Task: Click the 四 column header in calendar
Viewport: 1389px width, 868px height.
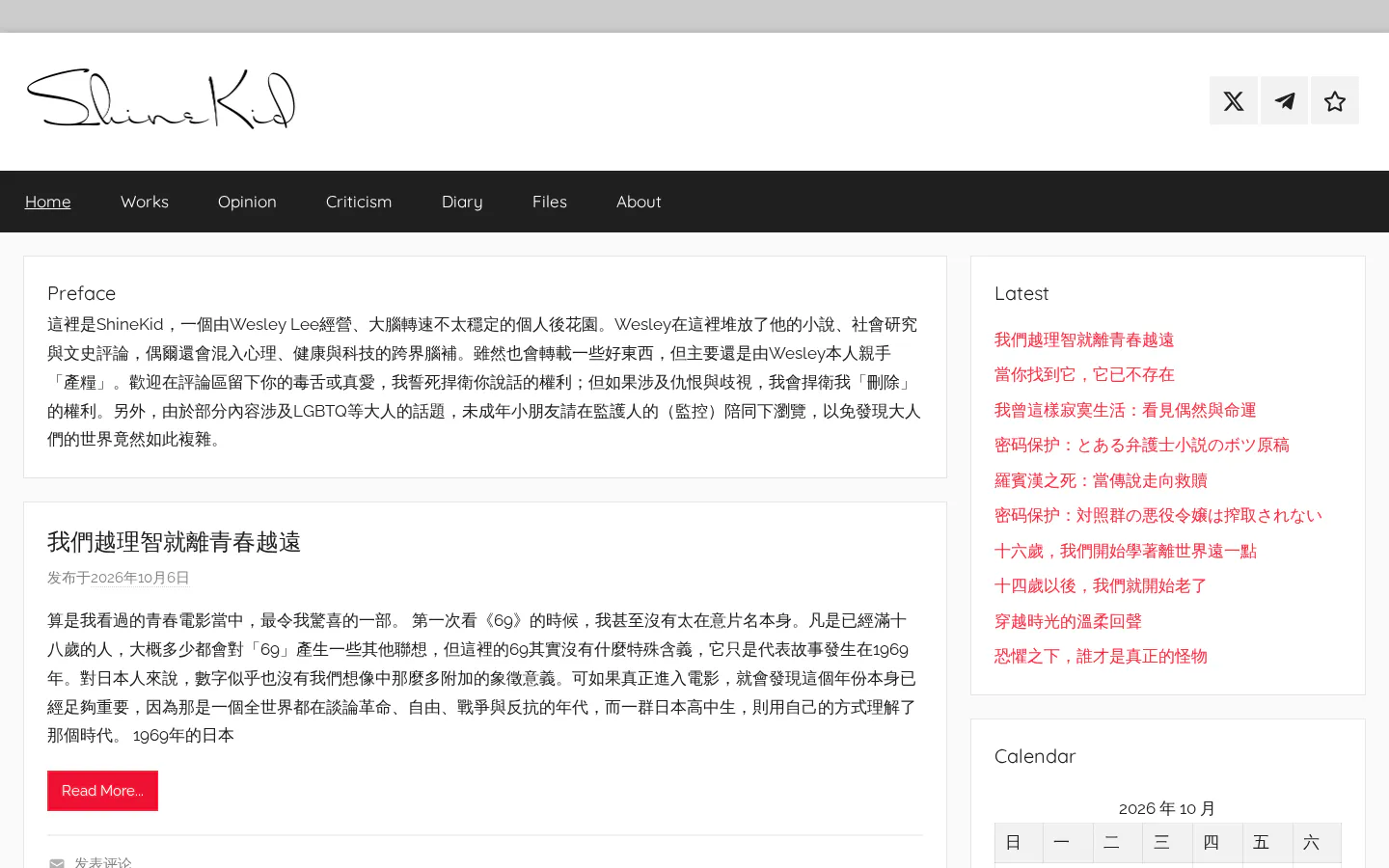Action: pyautogui.click(x=1217, y=843)
